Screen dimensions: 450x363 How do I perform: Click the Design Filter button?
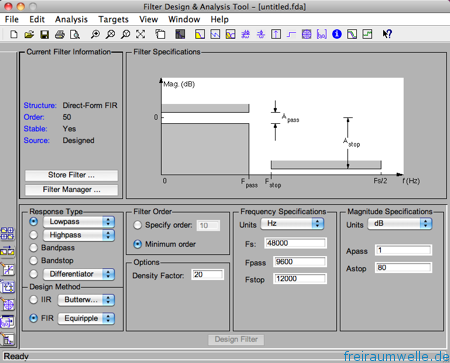[236, 340]
